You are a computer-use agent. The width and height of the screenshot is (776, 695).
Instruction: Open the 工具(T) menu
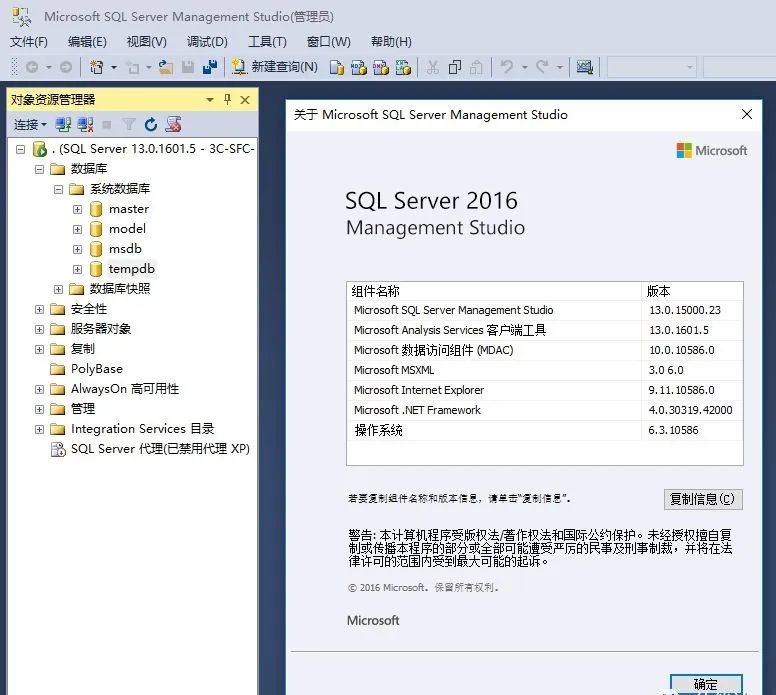tap(267, 42)
